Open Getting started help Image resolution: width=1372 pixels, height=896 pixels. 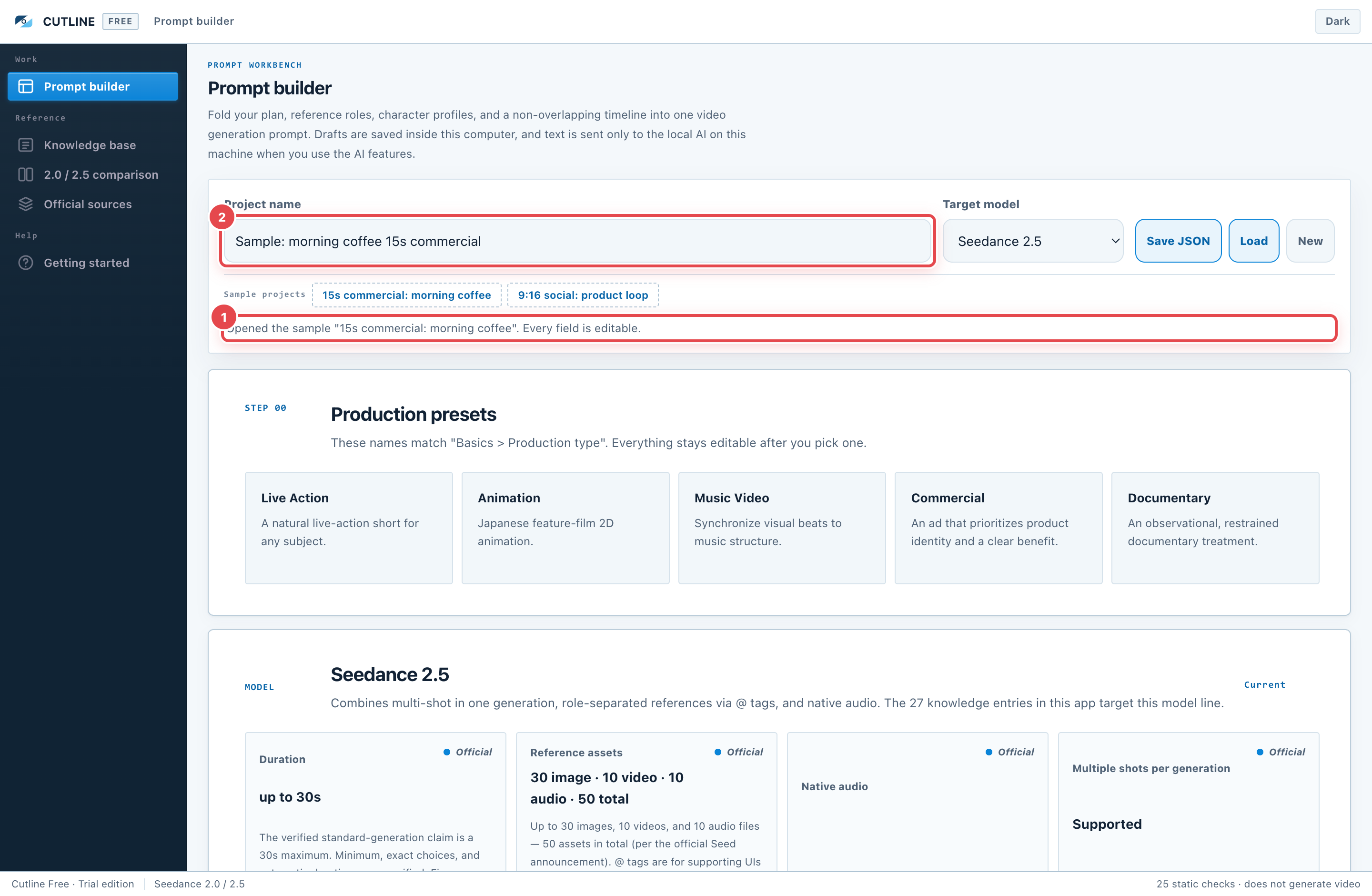tap(93, 263)
